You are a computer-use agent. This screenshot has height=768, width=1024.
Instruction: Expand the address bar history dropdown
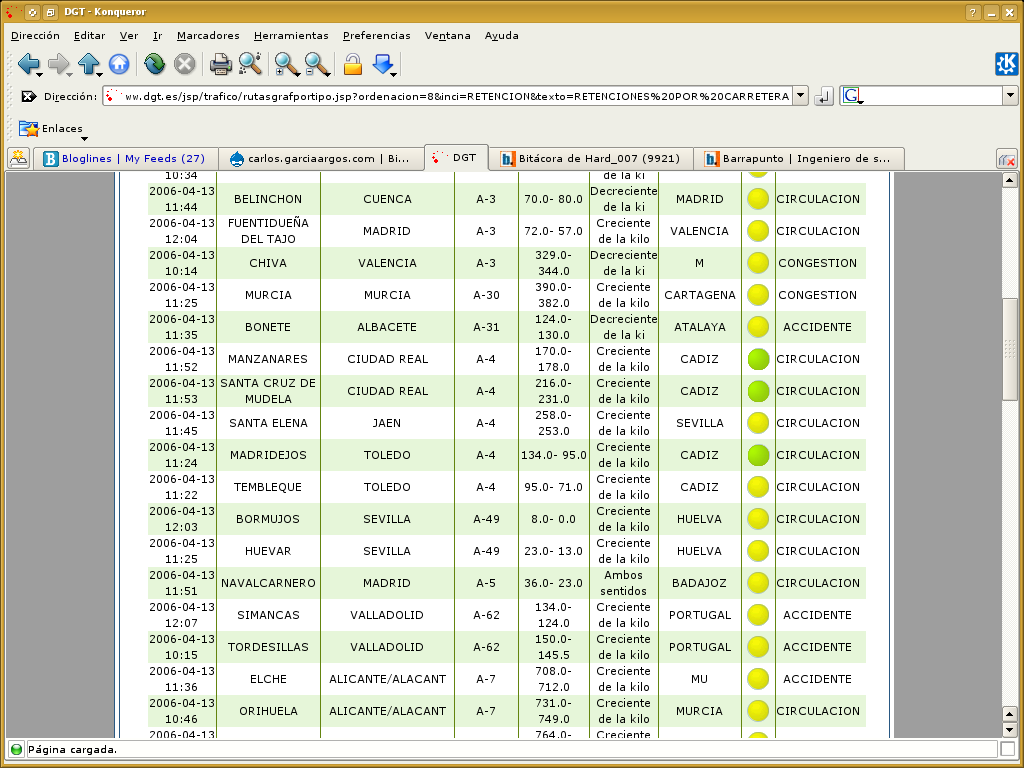[799, 96]
